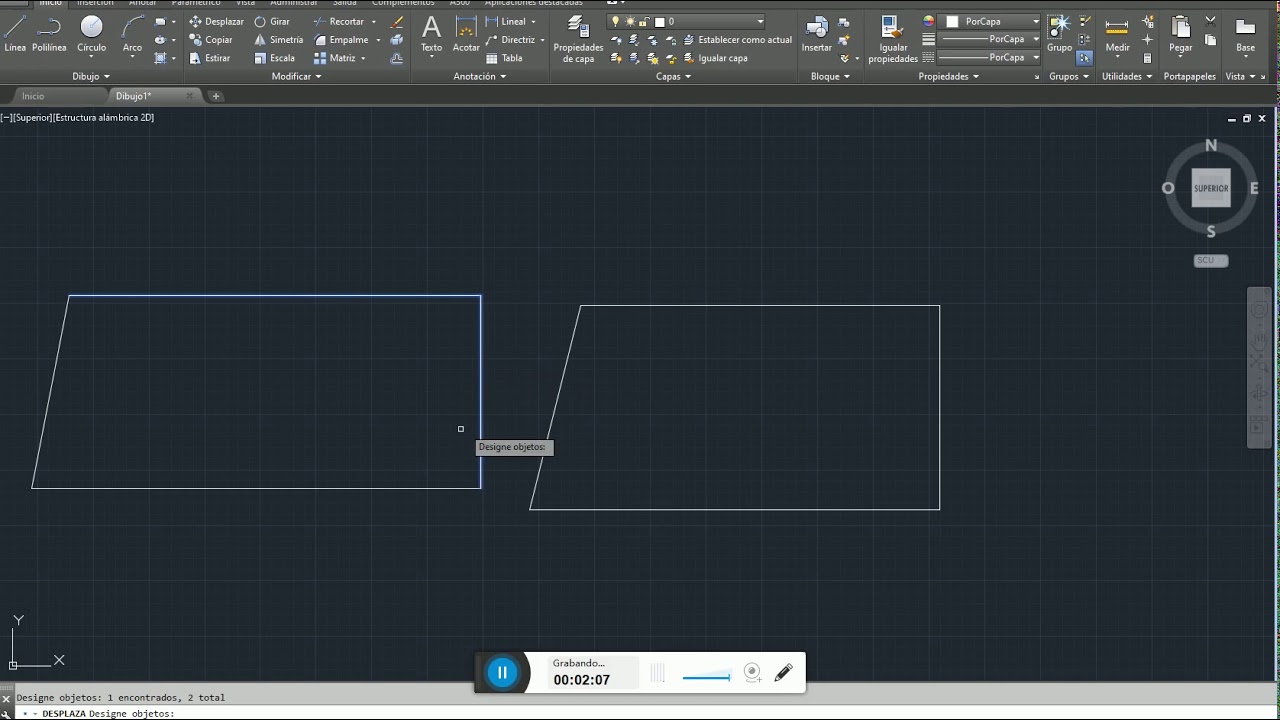The image size is (1280, 720).
Task: Open a new drawing tab with plus
Action: click(x=216, y=96)
